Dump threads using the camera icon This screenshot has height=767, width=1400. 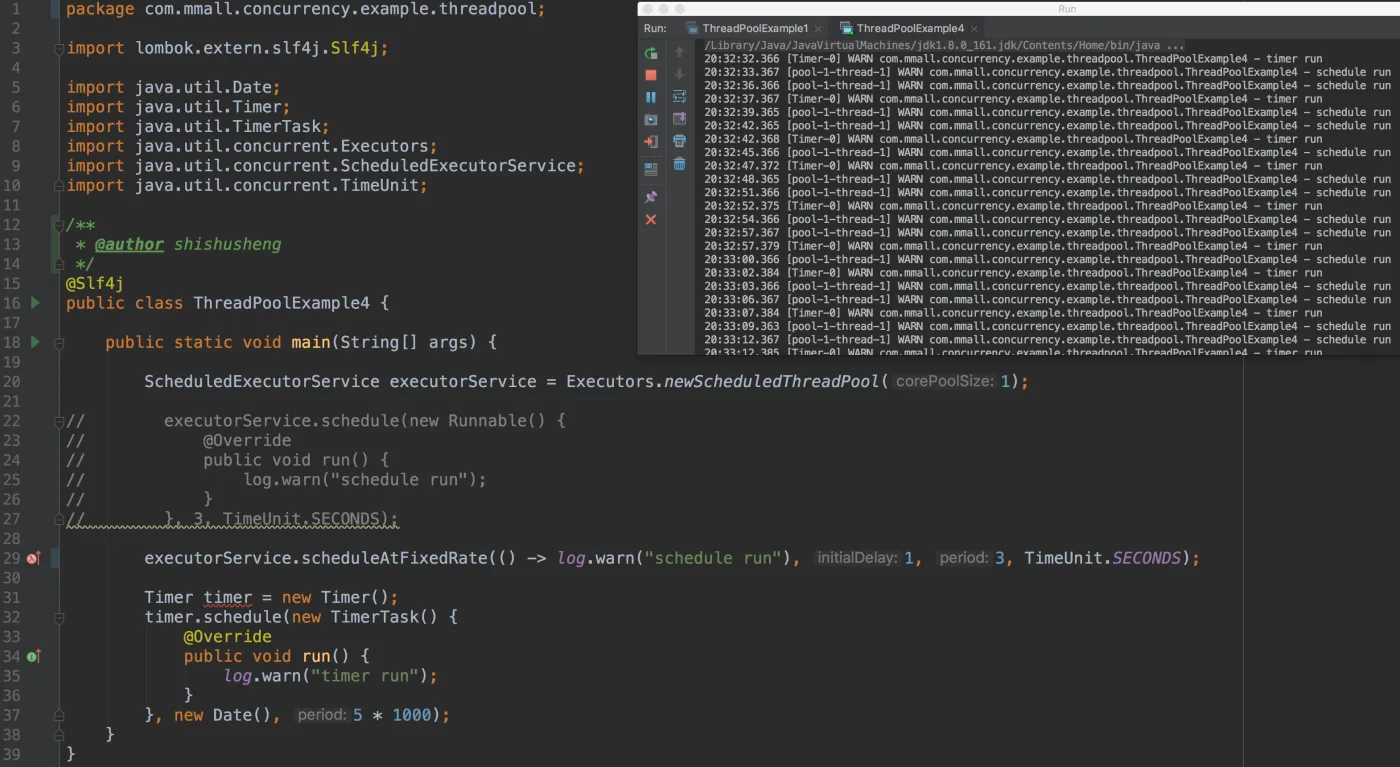point(651,120)
